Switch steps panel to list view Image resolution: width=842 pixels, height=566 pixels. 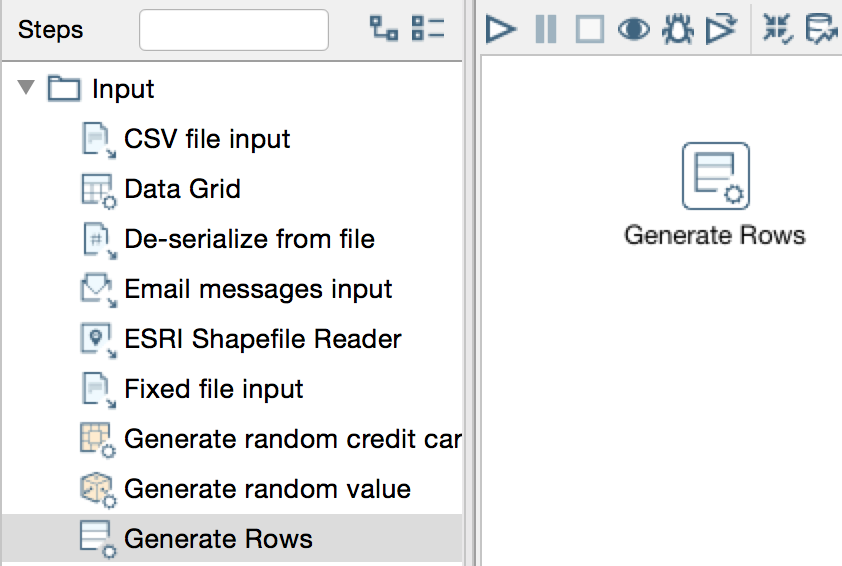click(x=428, y=29)
